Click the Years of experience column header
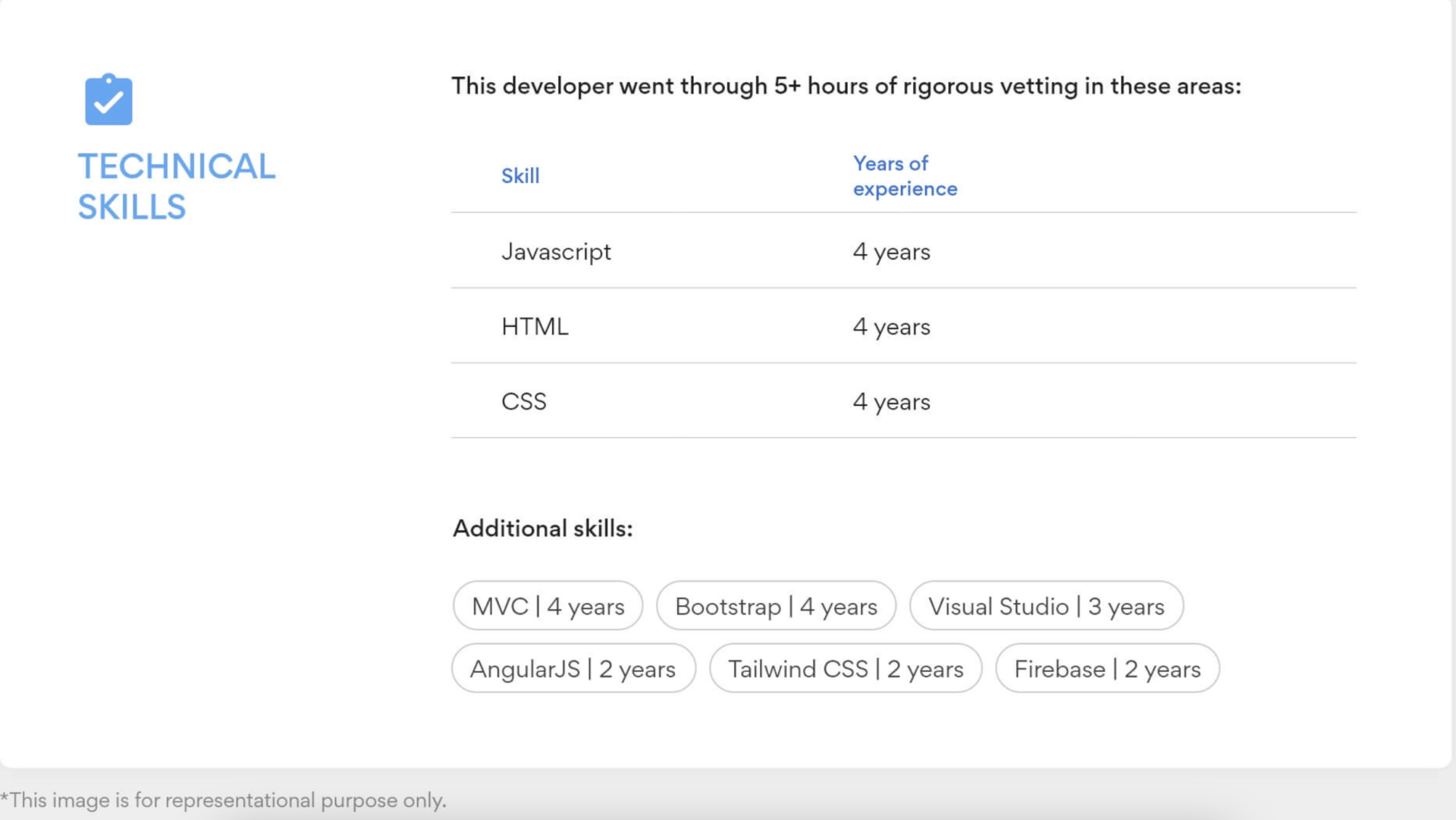Screen dimensions: 1456x820 pos(905,176)
